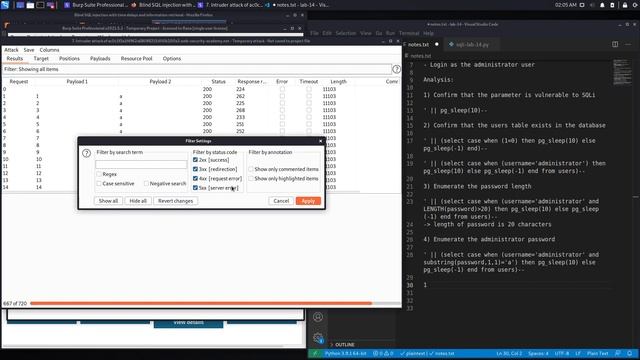Switch to the Positions tab
Screen dimensions: 640x360
[69, 59]
